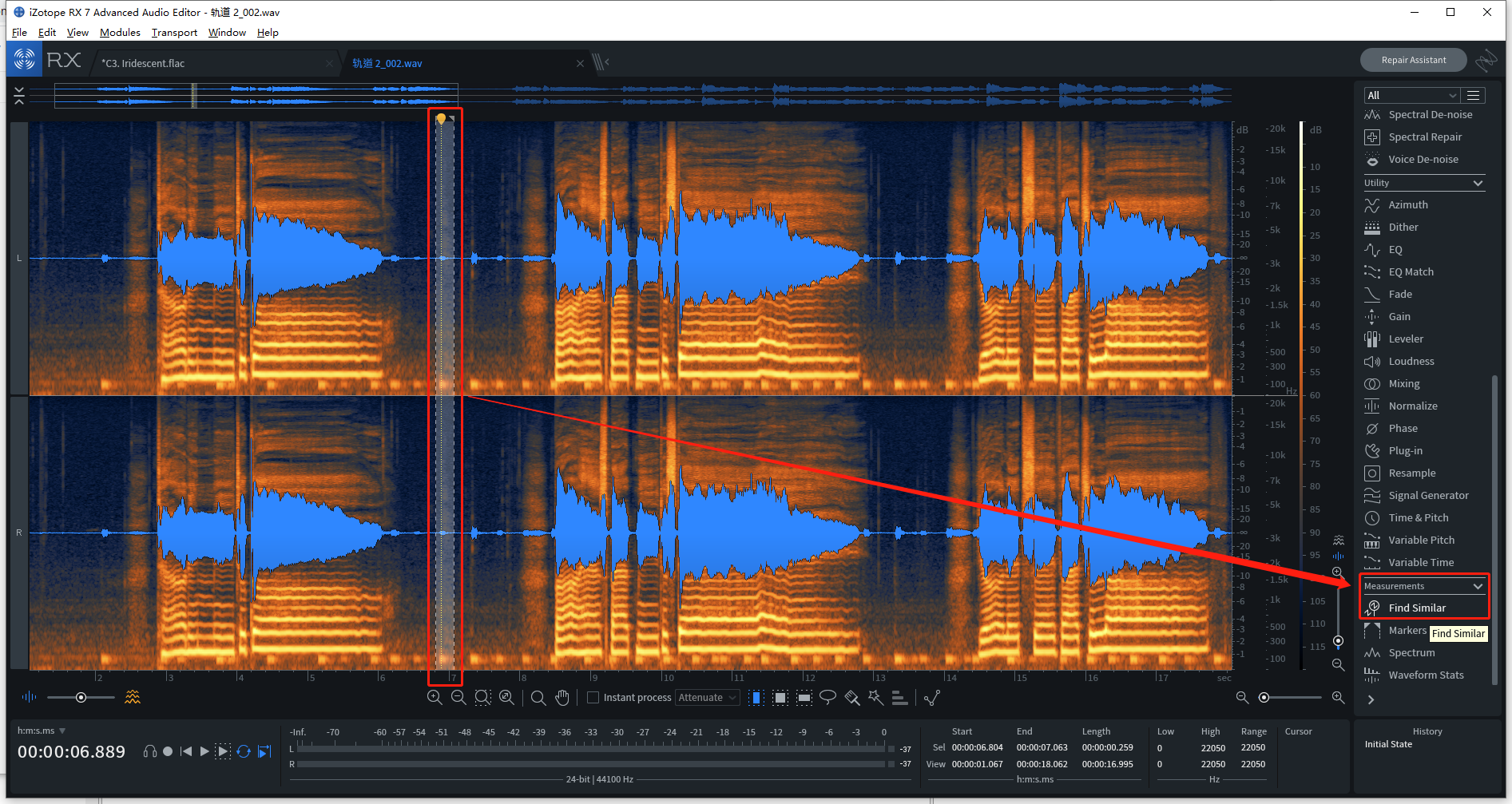This screenshot has height=804, width=1512.
Task: Toggle the Time selection tool
Action: [756, 698]
